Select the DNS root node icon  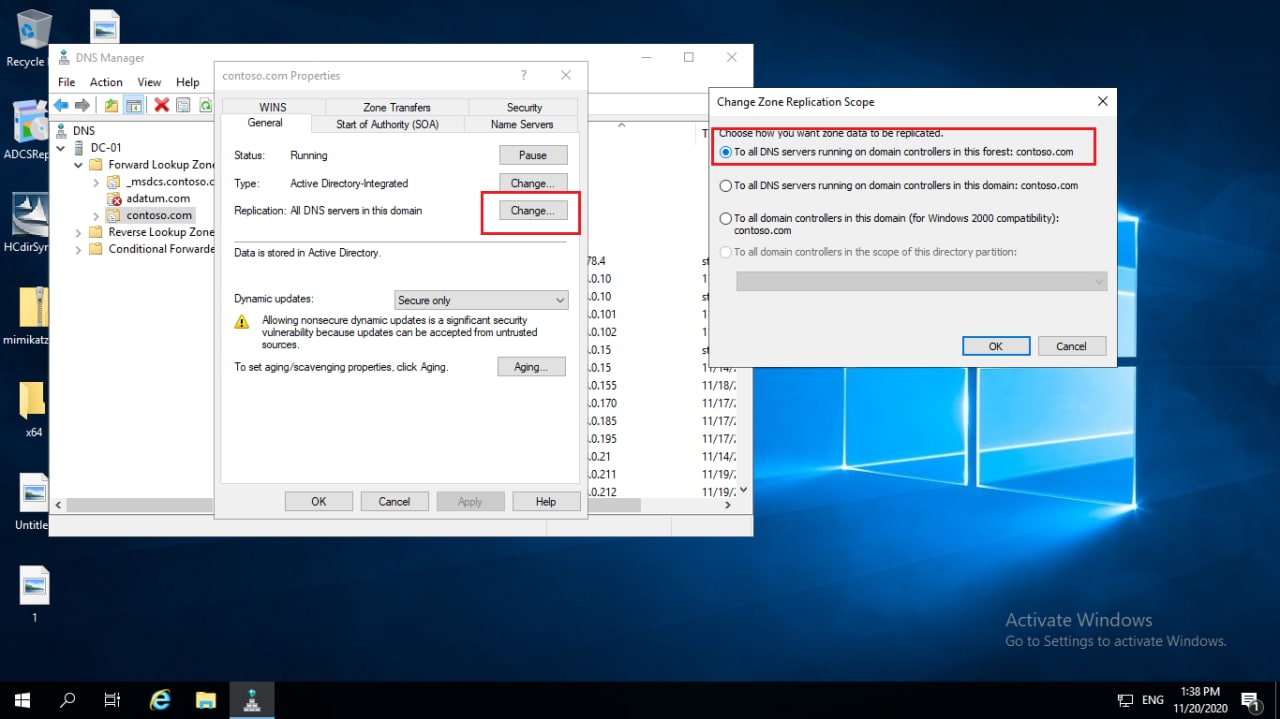coord(62,131)
